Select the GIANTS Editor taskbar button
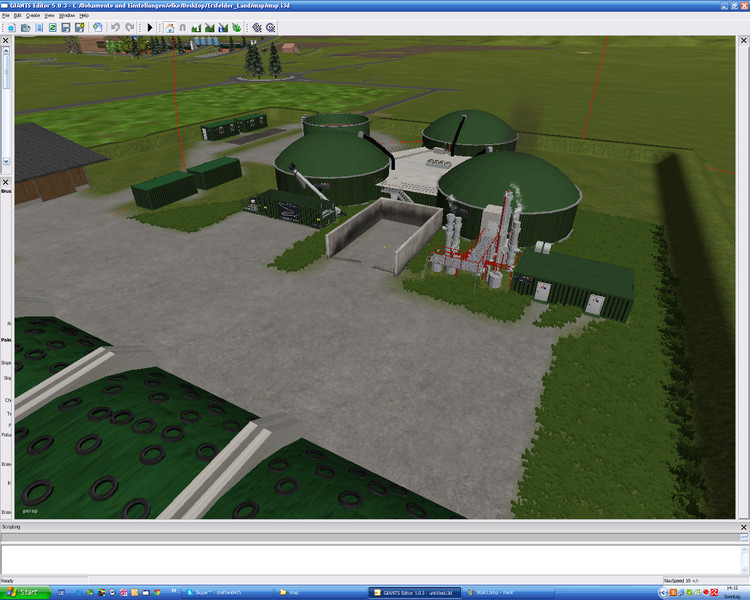 (x=414, y=593)
